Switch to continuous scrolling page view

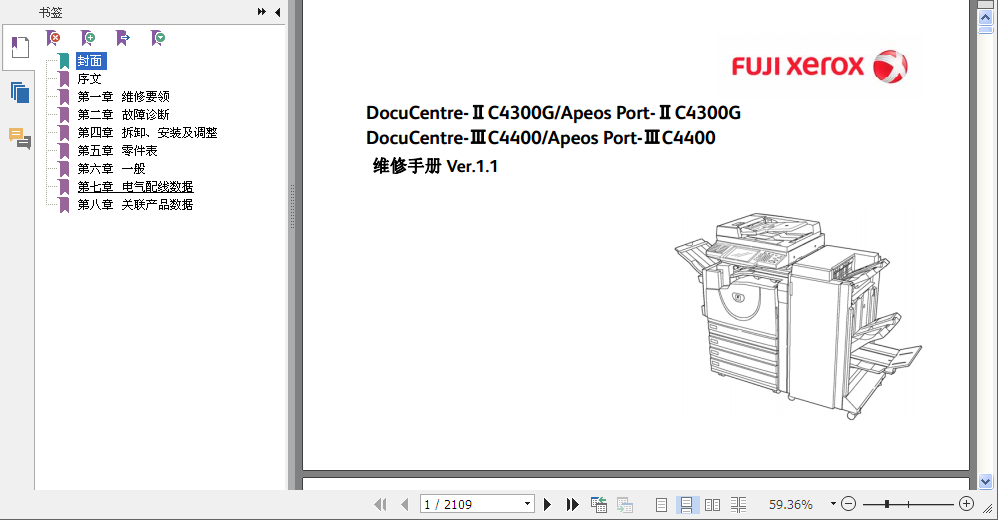point(686,505)
